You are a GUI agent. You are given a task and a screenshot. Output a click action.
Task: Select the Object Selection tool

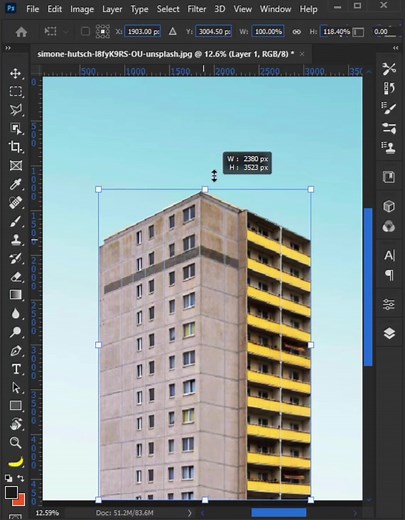pyautogui.click(x=15, y=128)
